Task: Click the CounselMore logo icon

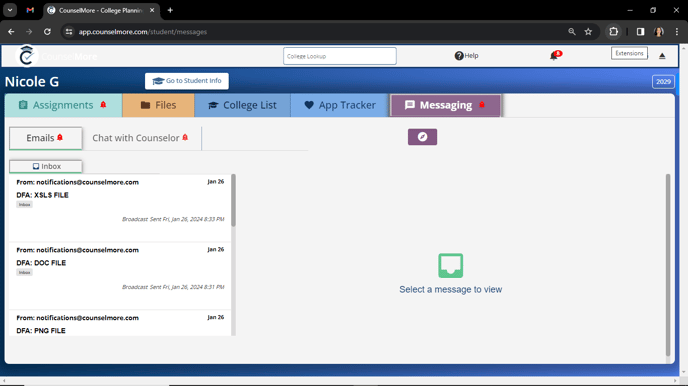Action: [x=26, y=56]
